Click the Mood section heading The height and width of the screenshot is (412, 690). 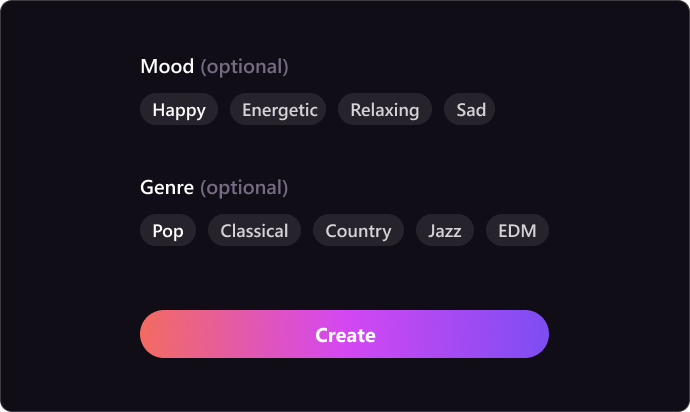click(x=167, y=67)
